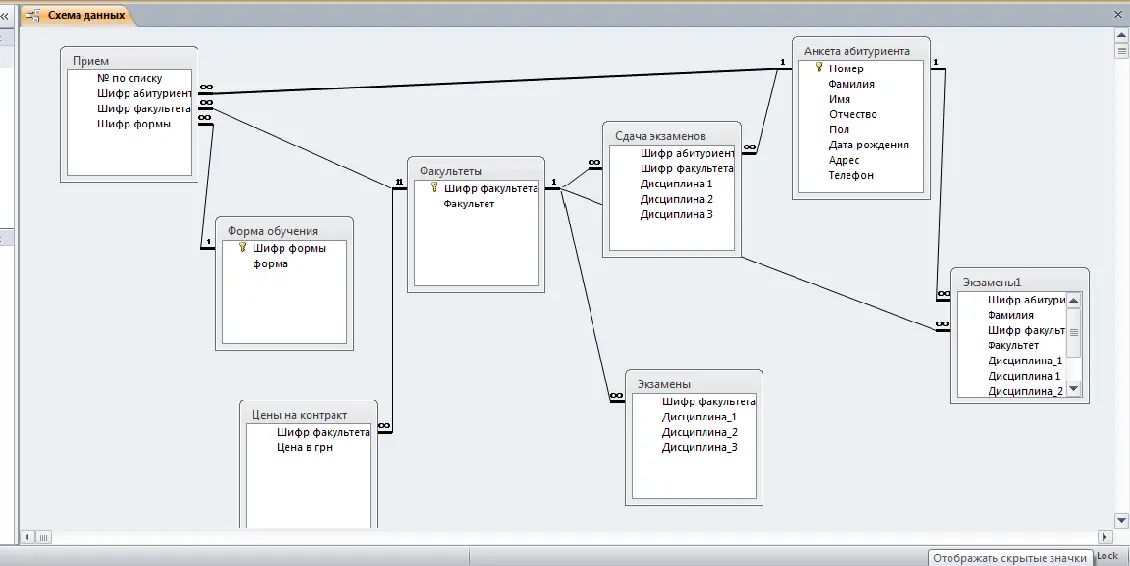Click the Сдача экзаменов table title

[660, 136]
